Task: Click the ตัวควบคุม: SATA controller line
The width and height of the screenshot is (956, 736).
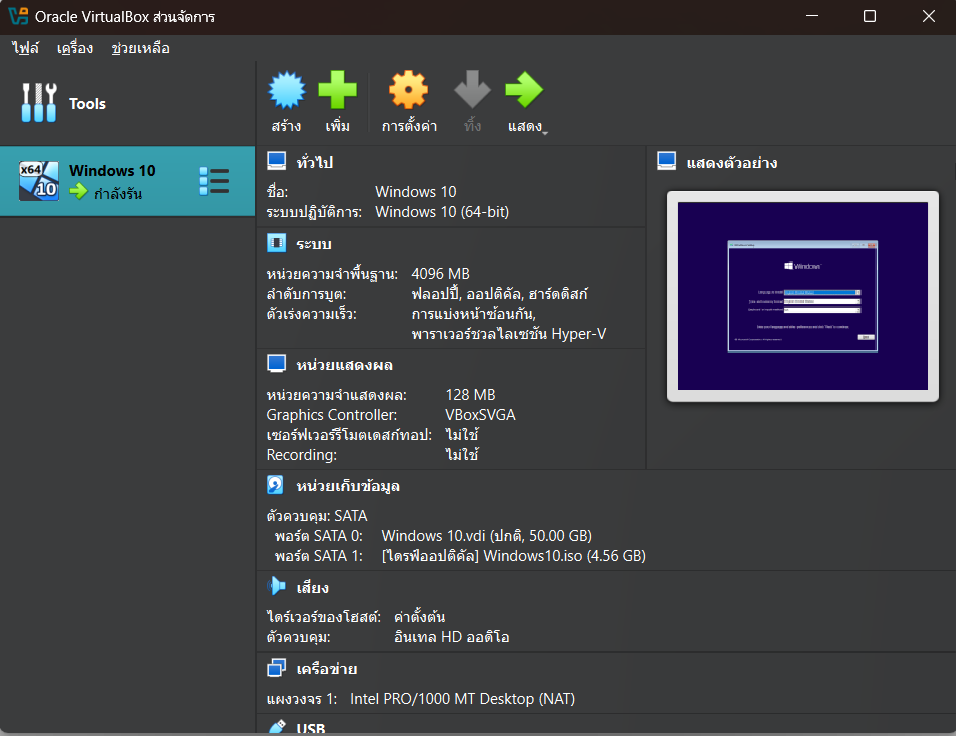Action: click(317, 516)
